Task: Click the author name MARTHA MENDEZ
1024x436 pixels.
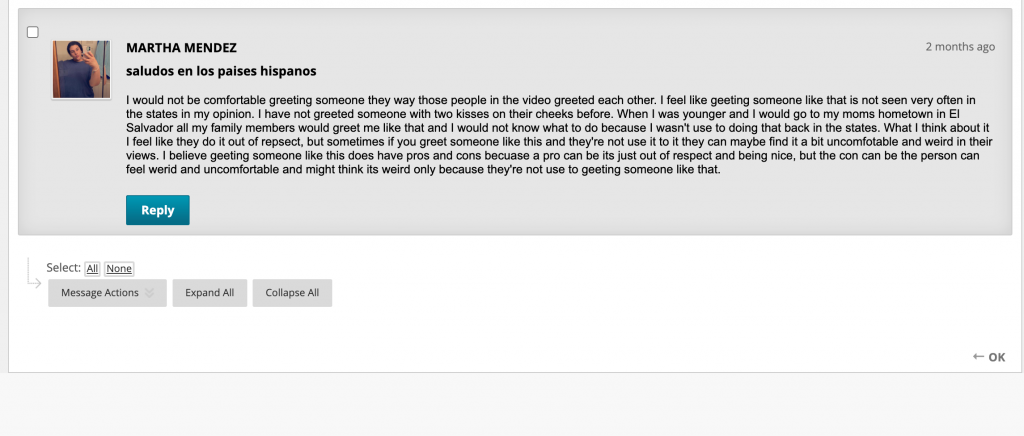Action: click(182, 48)
